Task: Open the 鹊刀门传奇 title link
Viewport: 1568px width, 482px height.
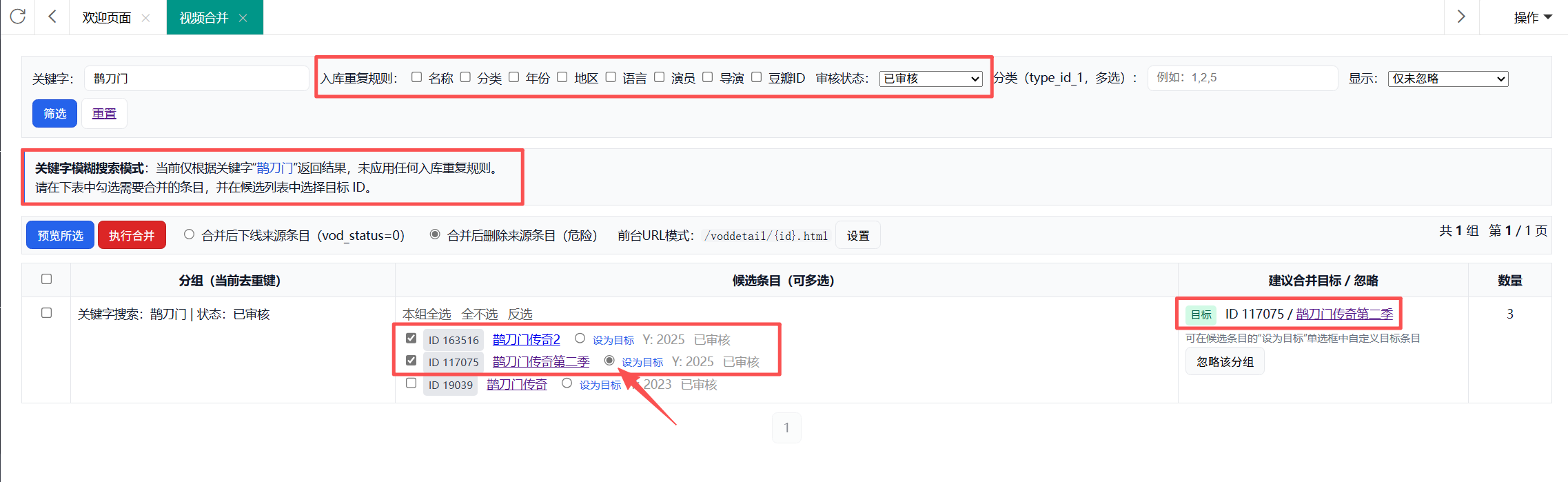Action: point(516,385)
